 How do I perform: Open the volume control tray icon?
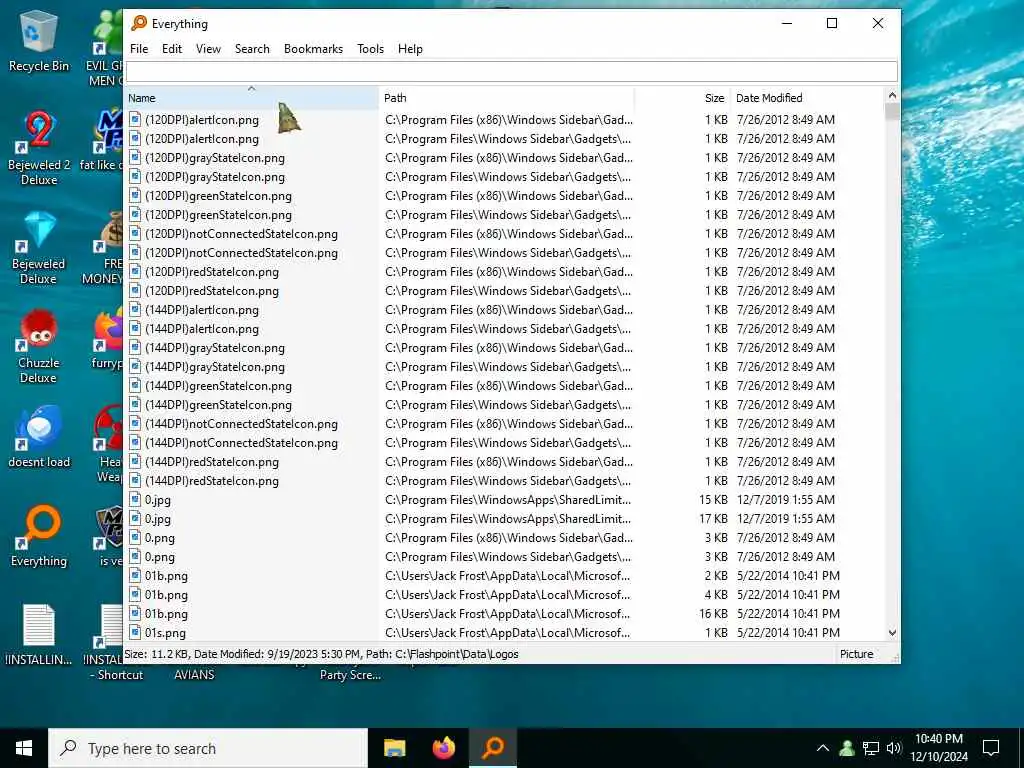coord(893,748)
